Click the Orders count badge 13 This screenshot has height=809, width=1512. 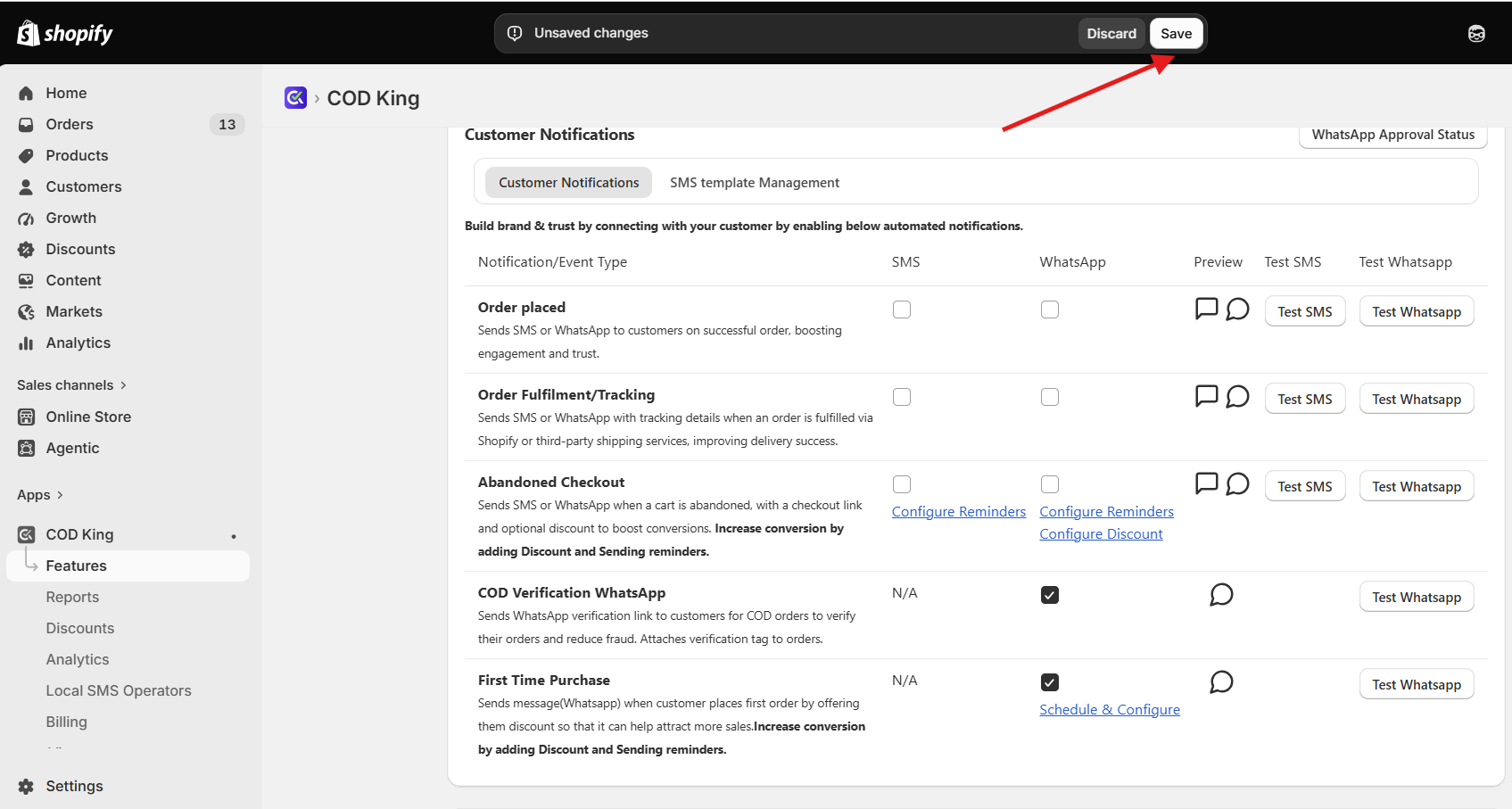227,124
